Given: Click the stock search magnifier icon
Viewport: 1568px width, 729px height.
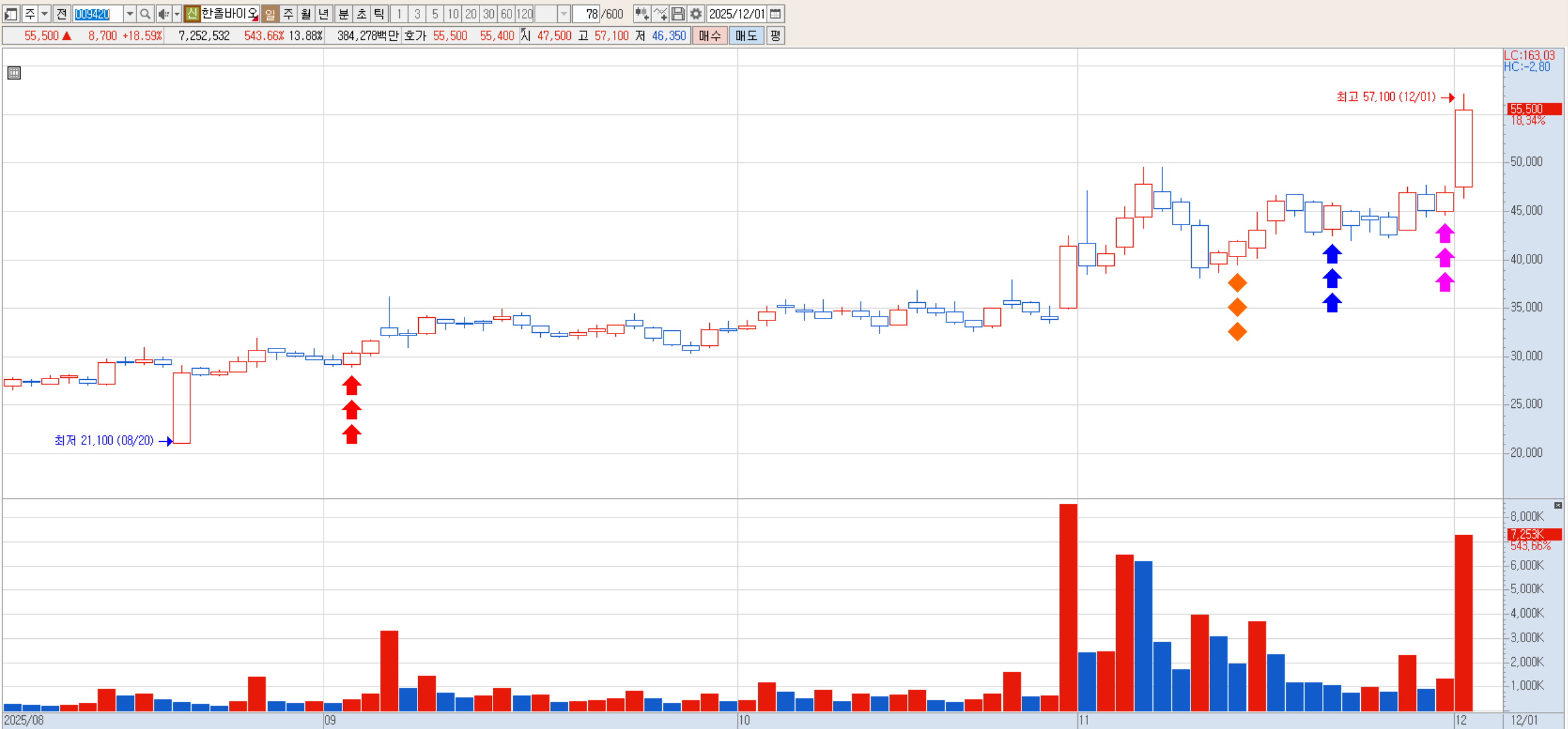Looking at the screenshot, I should [145, 14].
